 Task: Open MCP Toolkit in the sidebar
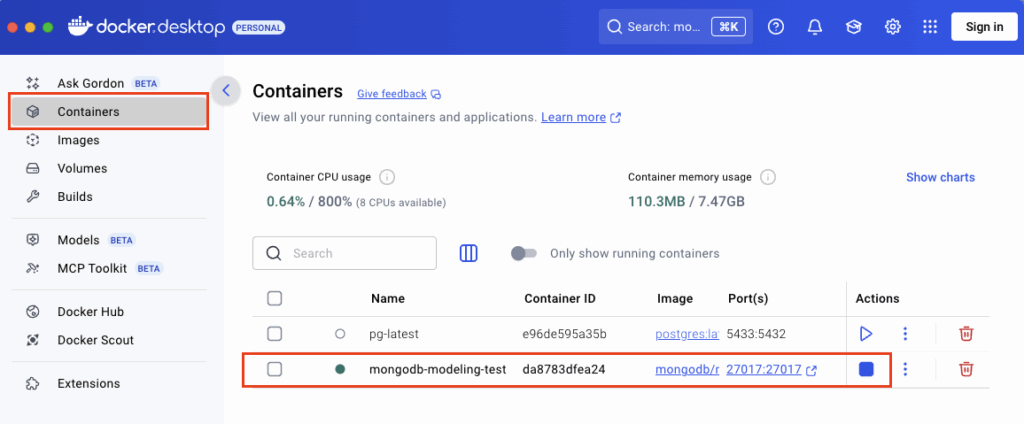pyautogui.click(x=108, y=269)
